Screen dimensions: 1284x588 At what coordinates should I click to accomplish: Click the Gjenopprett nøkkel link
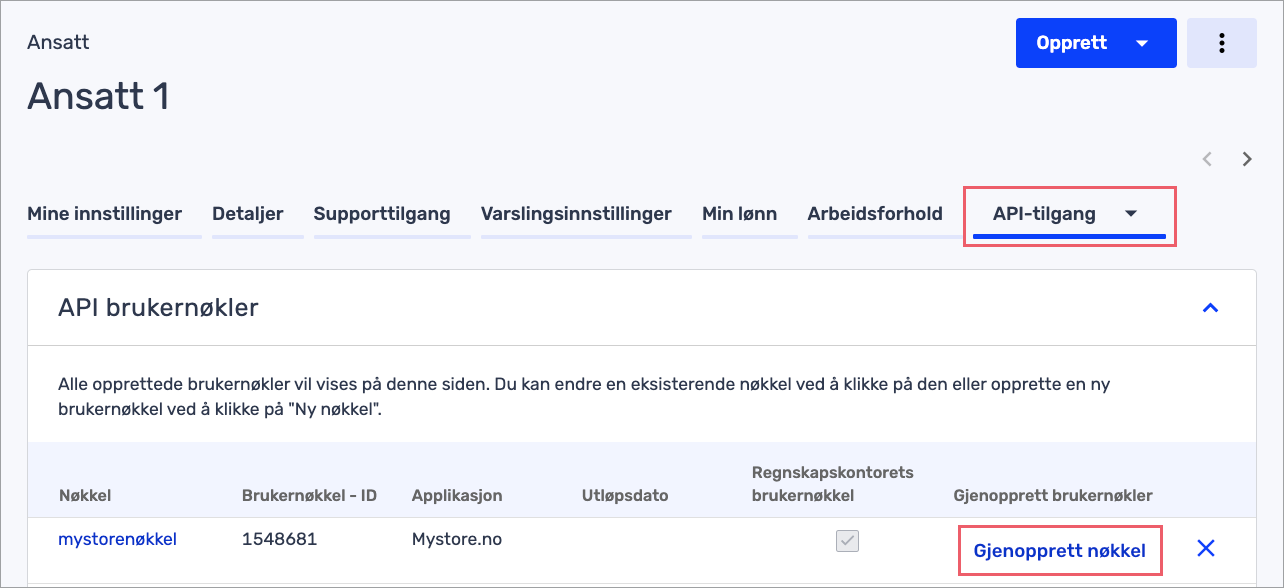point(1060,550)
